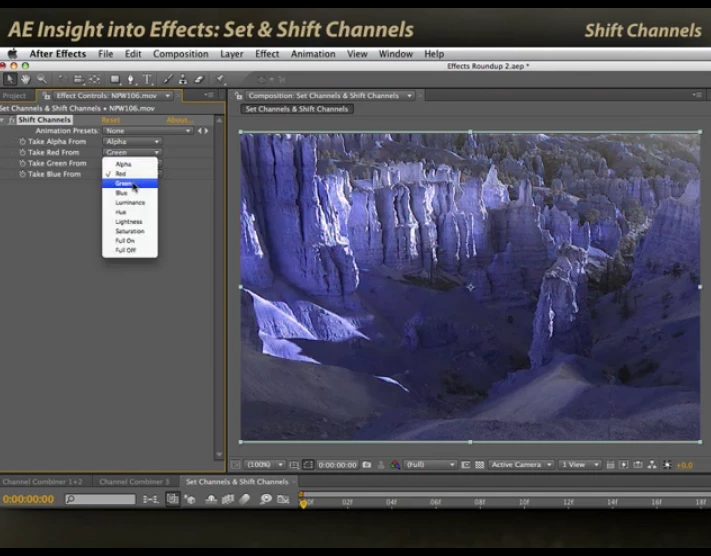The image size is (711, 556).
Task: Choose Blue in the popup list
Action: 130,193
